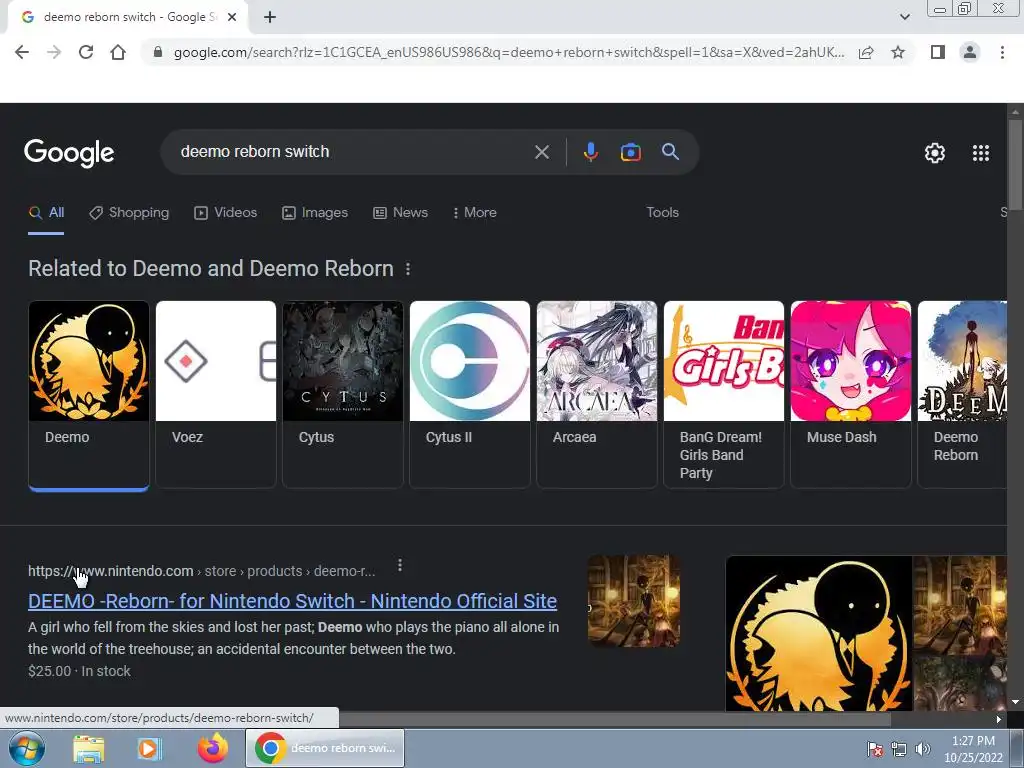Open the browser home page
This screenshot has width=1024, height=768.
pos(118,52)
